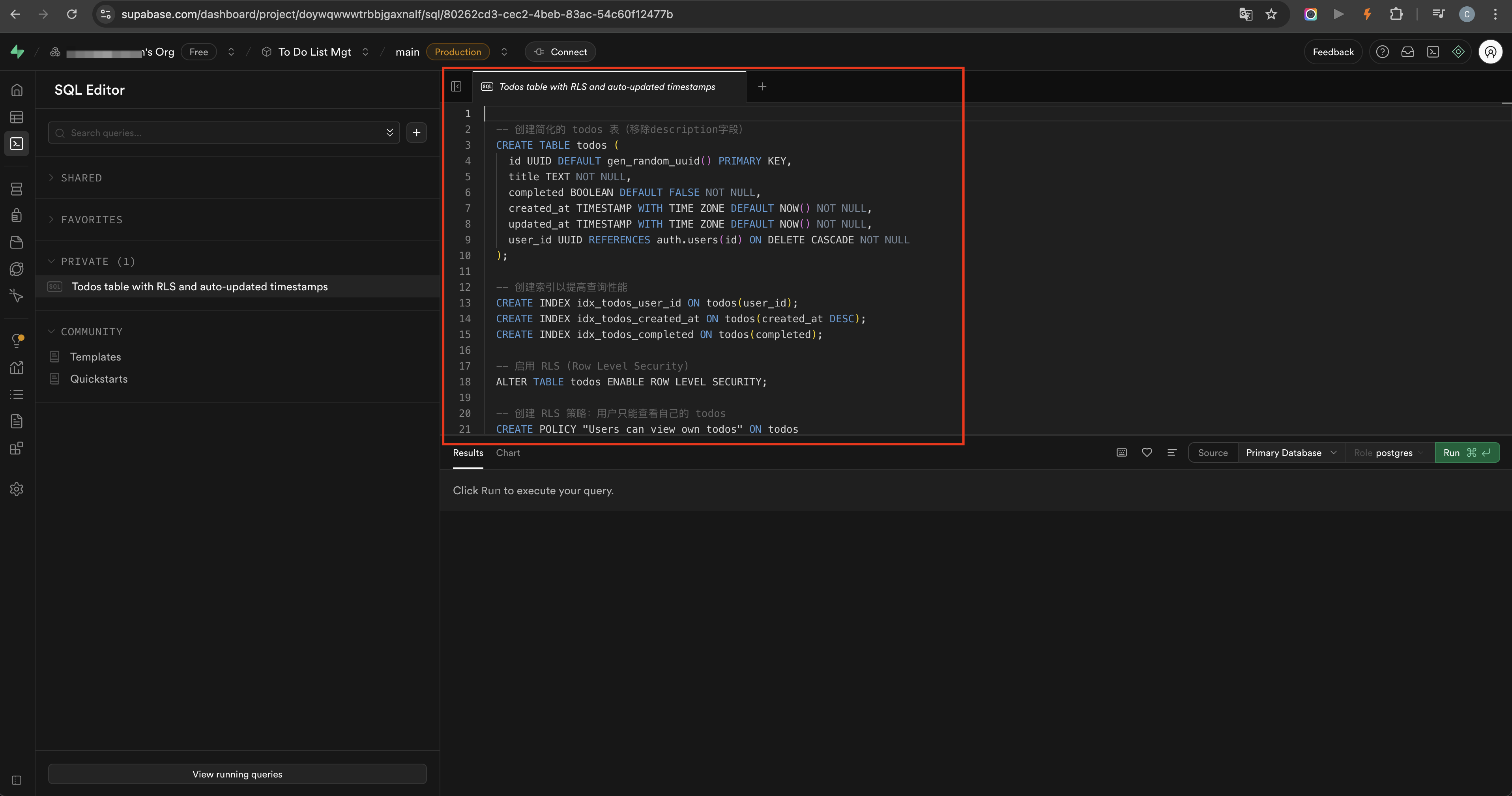Click View running queries button
Image resolution: width=1512 pixels, height=796 pixels.
click(x=237, y=774)
